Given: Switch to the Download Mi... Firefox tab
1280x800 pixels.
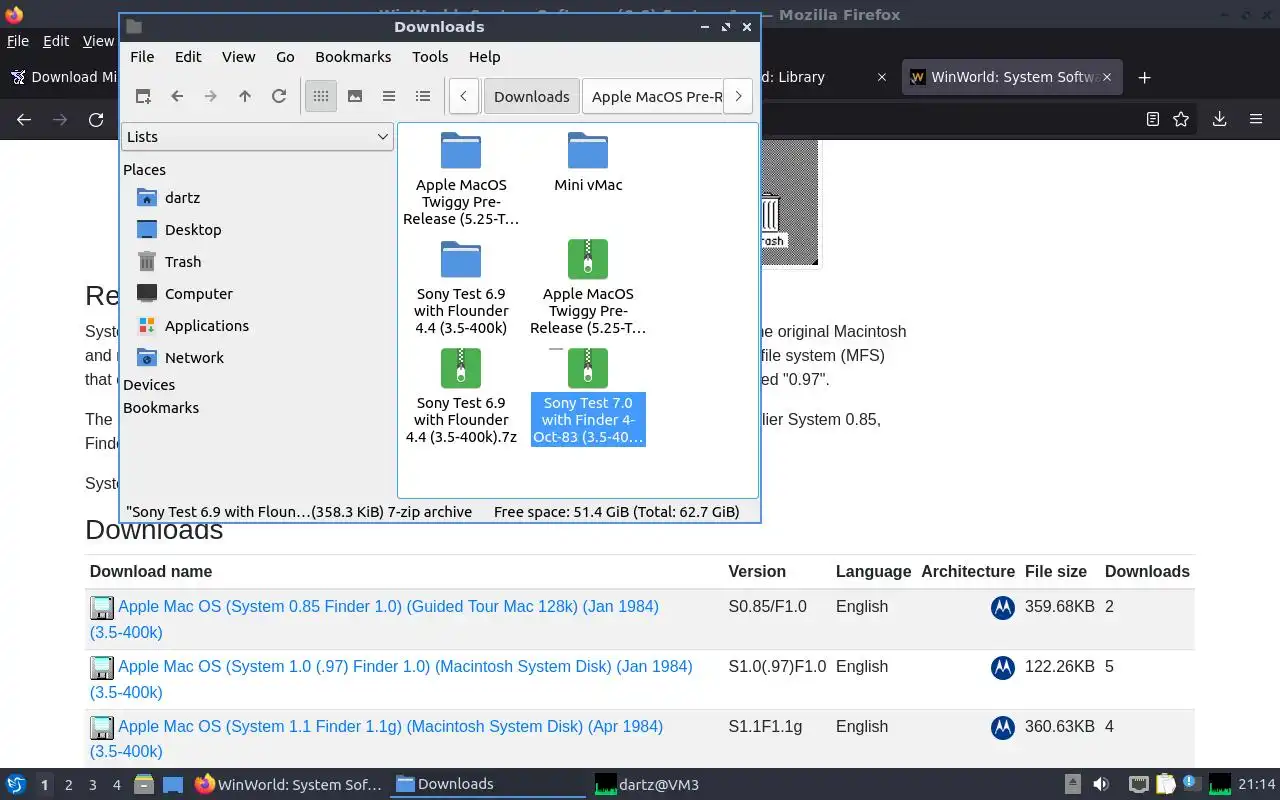Looking at the screenshot, I should point(64,77).
